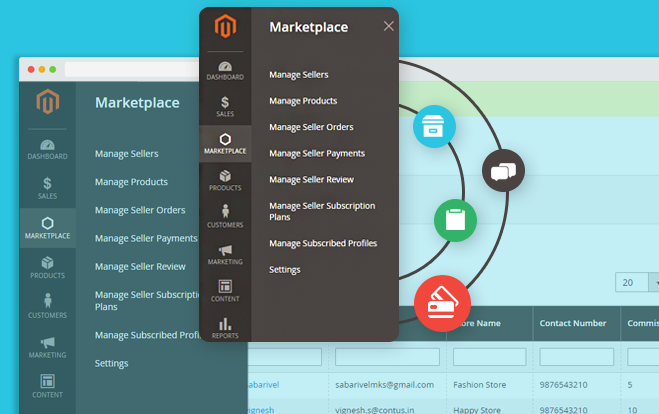Click the yellow macOS minimize dot
This screenshot has width=659, height=414.
(x=42, y=69)
